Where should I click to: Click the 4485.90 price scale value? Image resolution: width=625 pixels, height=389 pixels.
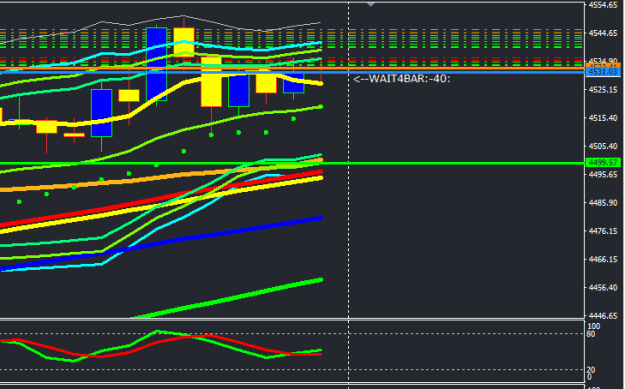(x=603, y=203)
